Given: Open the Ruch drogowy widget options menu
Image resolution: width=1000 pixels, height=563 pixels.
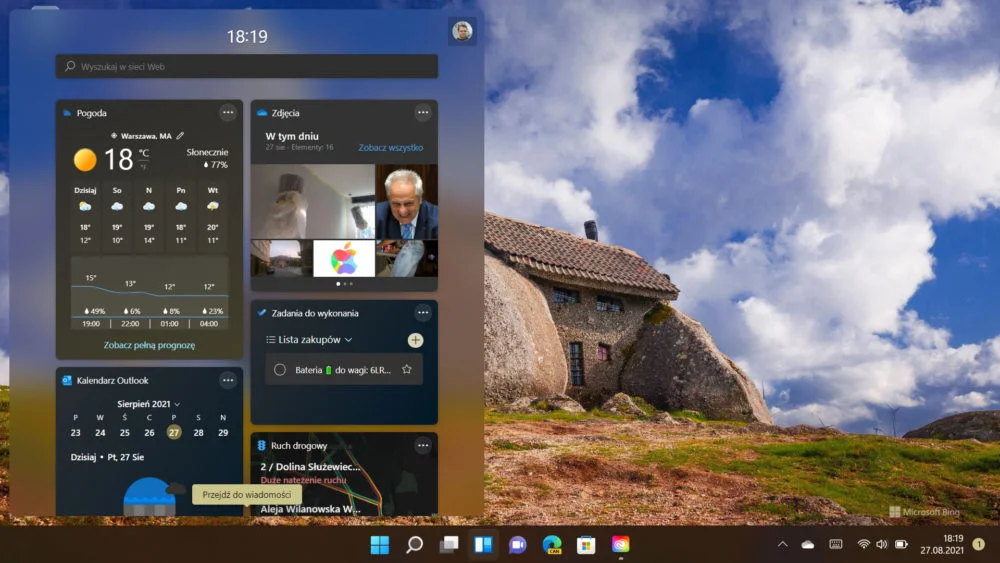Looking at the screenshot, I should point(423,446).
